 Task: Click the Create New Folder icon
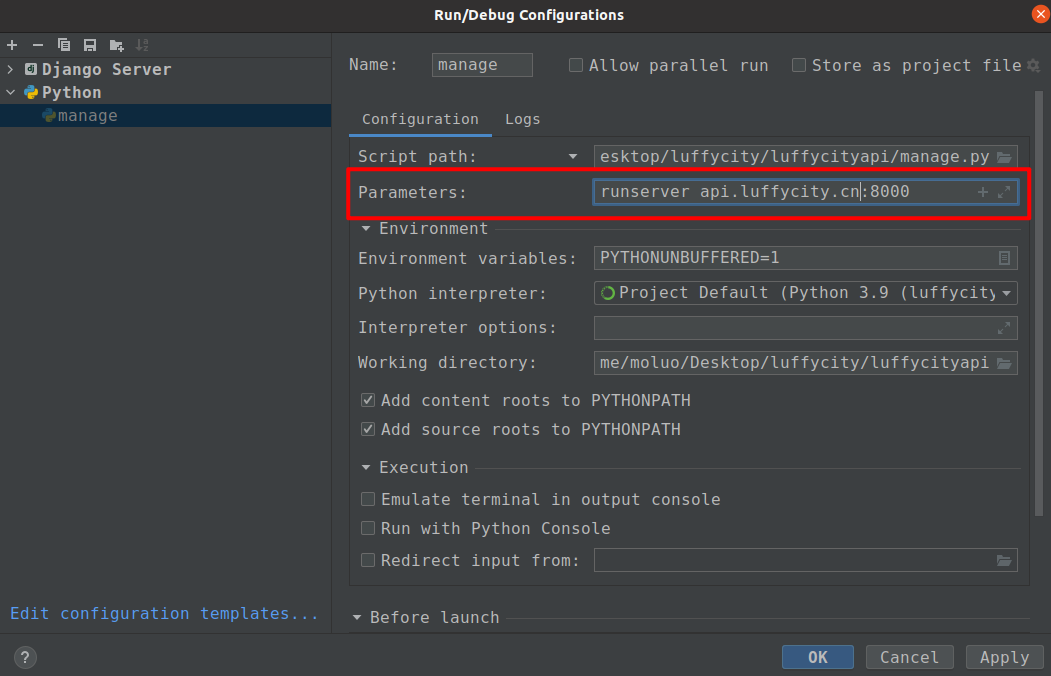point(117,45)
